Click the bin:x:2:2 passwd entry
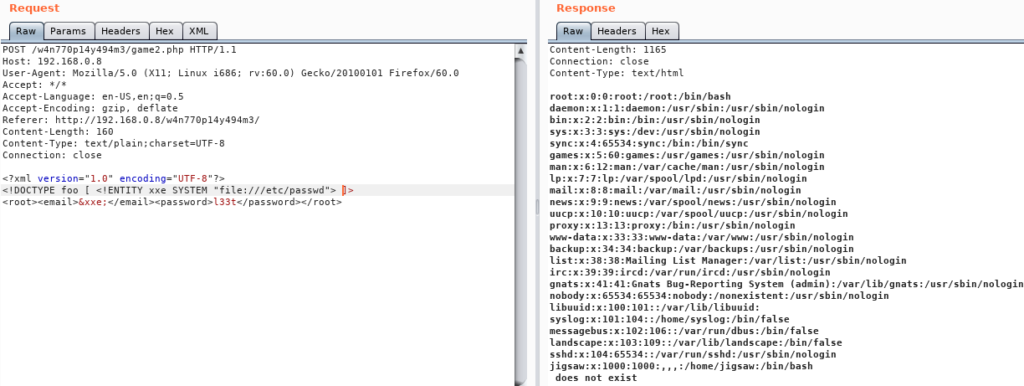The image size is (1024, 386). coord(654,120)
